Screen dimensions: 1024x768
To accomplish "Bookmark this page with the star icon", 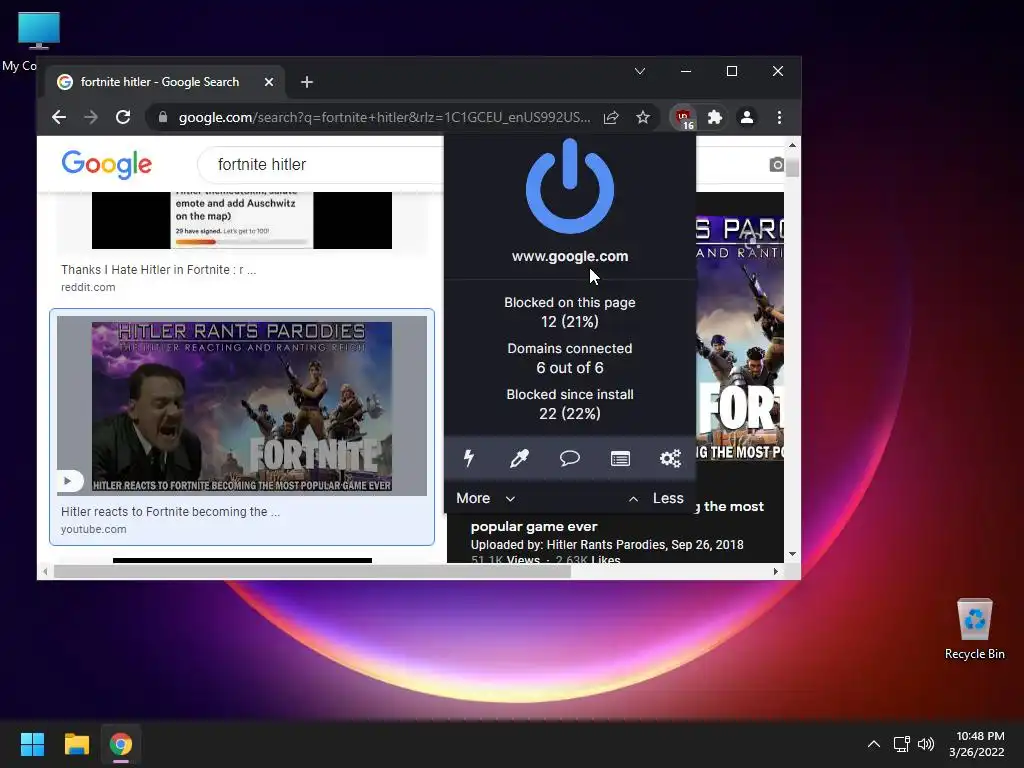I will (x=643, y=118).
